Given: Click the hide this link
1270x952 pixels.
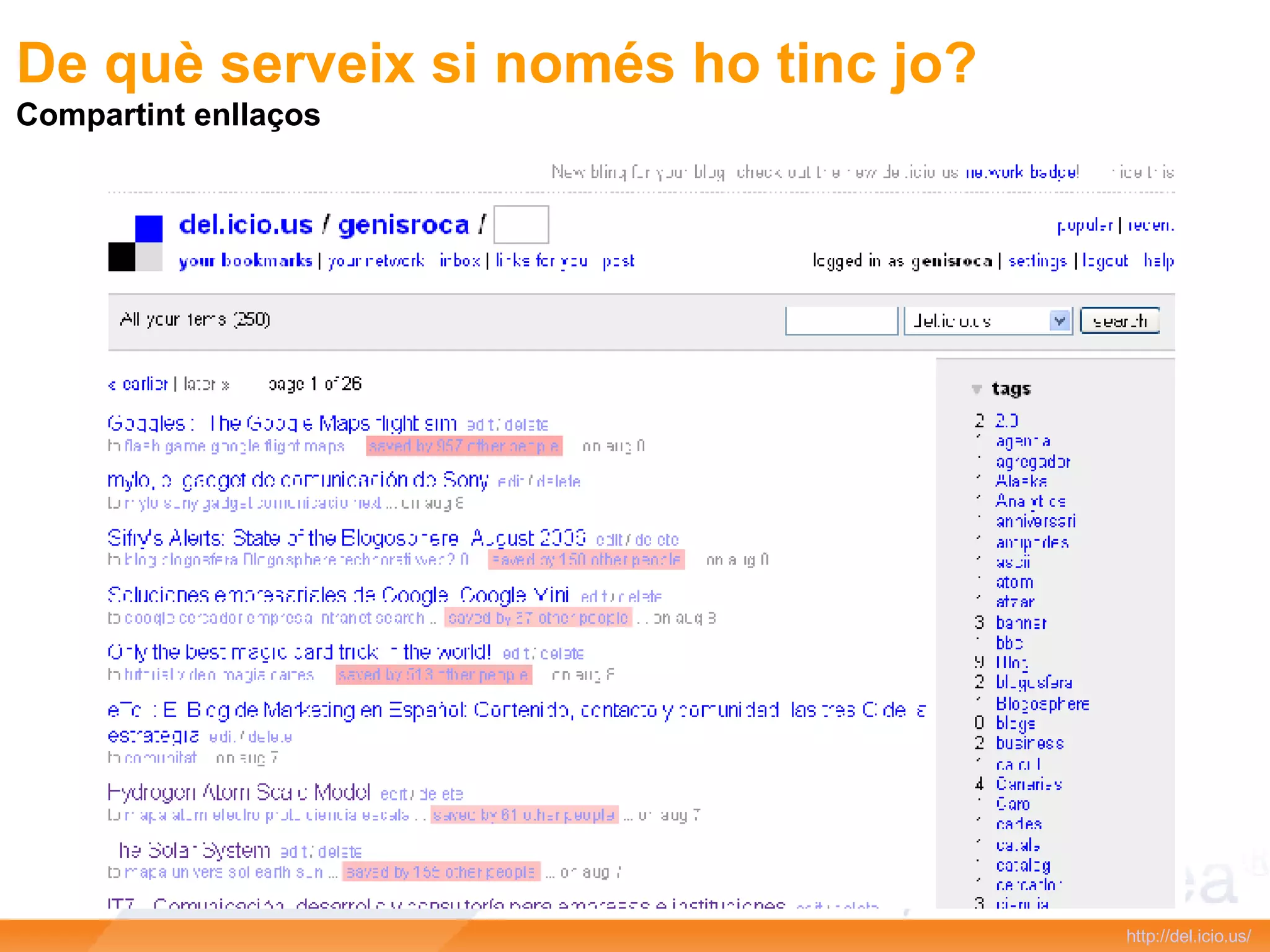Looking at the screenshot, I should (x=1144, y=172).
